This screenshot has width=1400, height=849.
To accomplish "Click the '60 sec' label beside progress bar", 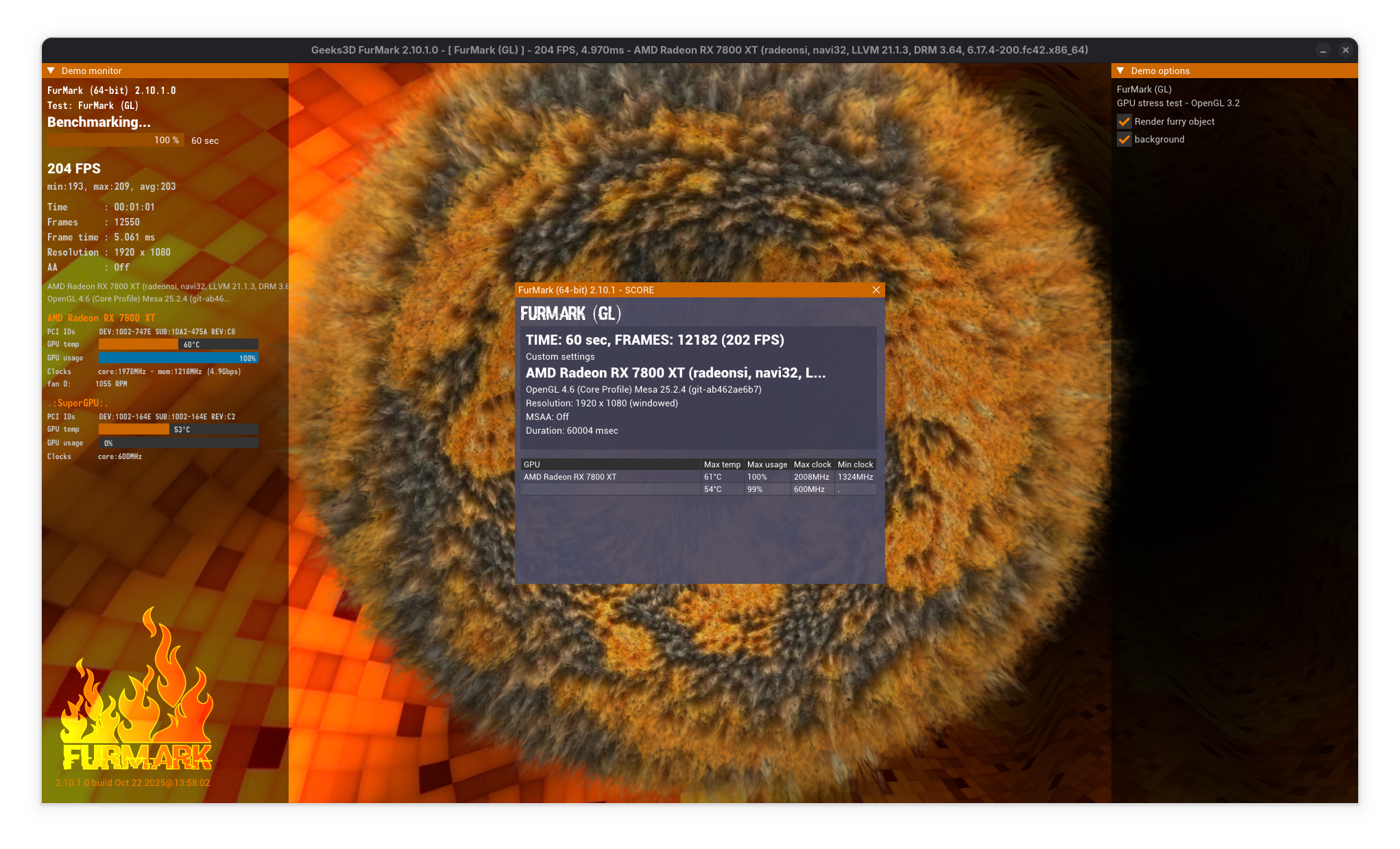I will [x=205, y=140].
